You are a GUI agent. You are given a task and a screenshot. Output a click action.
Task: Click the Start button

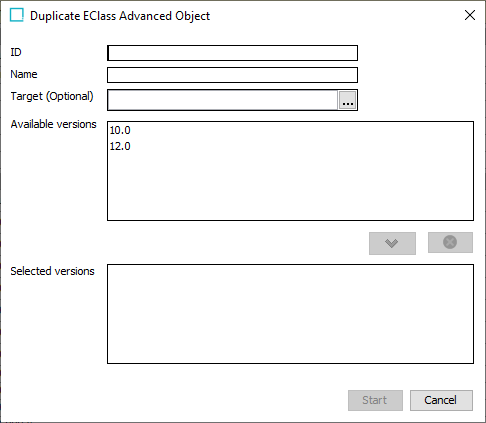point(375,400)
